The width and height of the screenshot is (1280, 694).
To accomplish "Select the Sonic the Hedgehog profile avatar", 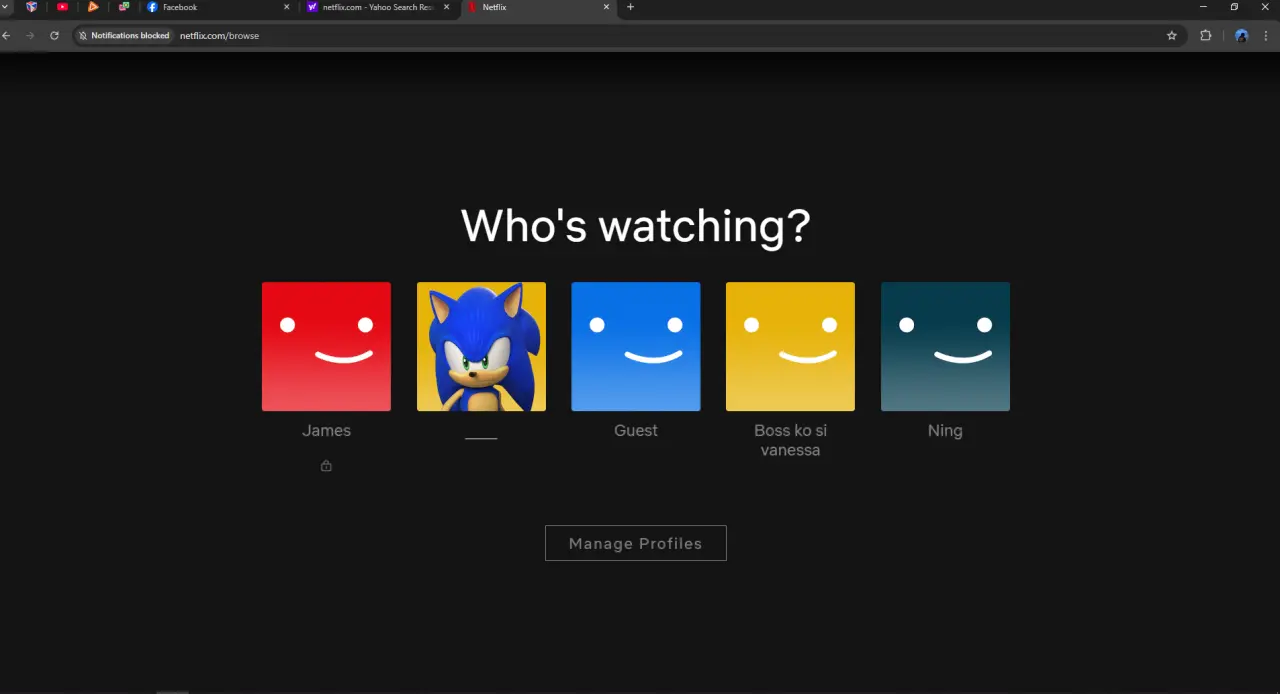I will pos(481,346).
